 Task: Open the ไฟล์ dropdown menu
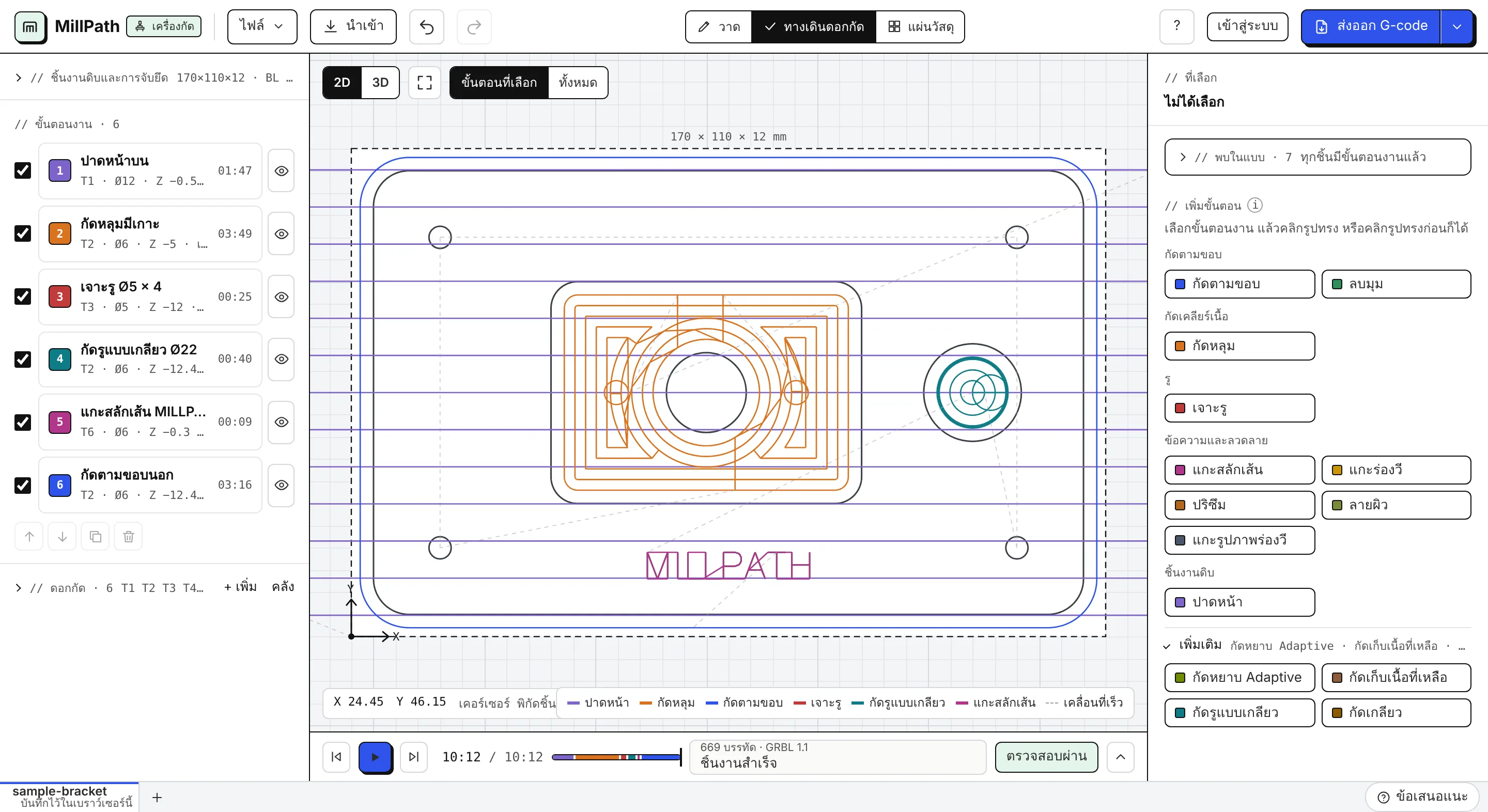click(262, 26)
